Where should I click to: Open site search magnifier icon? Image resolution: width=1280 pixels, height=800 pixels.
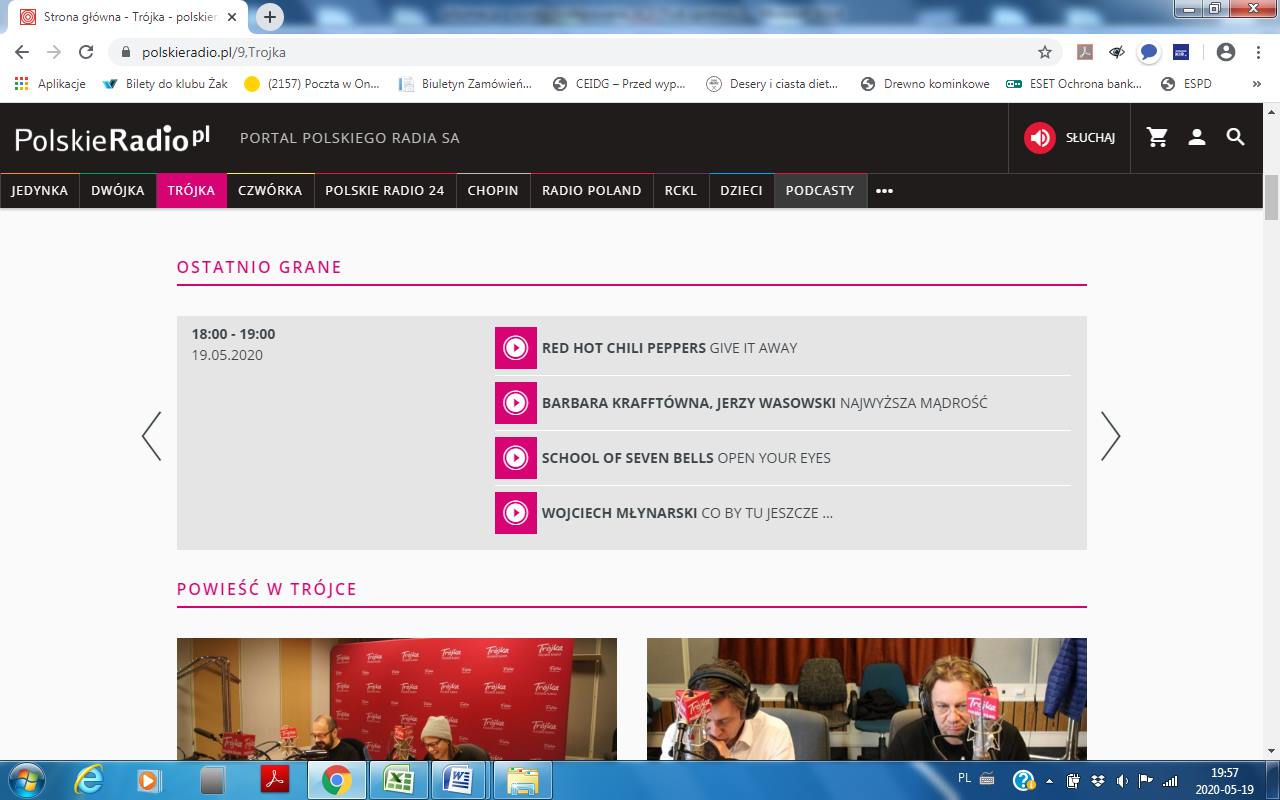point(1236,138)
